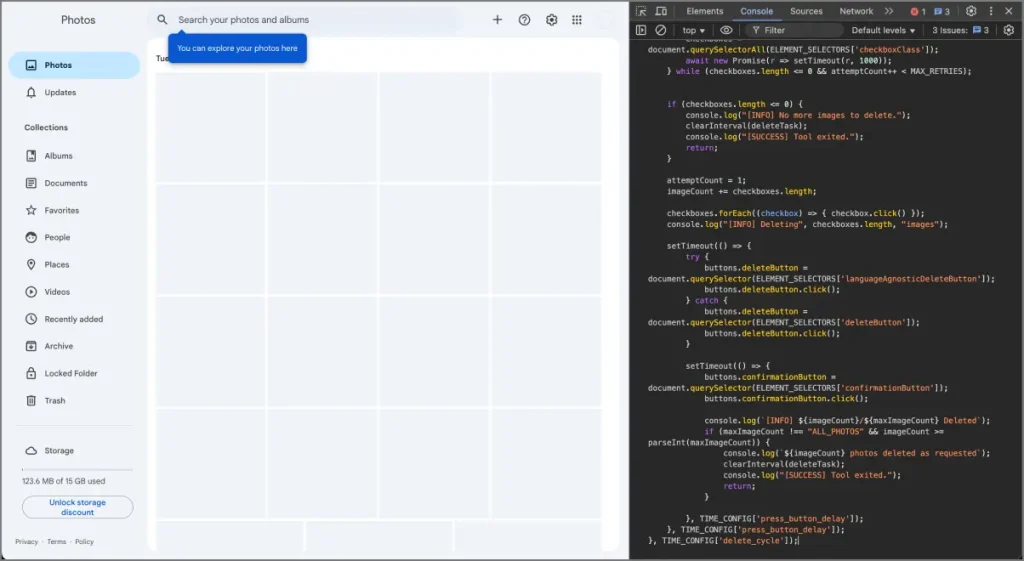The image size is (1024, 561).
Task: Open the Terms link
Action: [x=57, y=541]
